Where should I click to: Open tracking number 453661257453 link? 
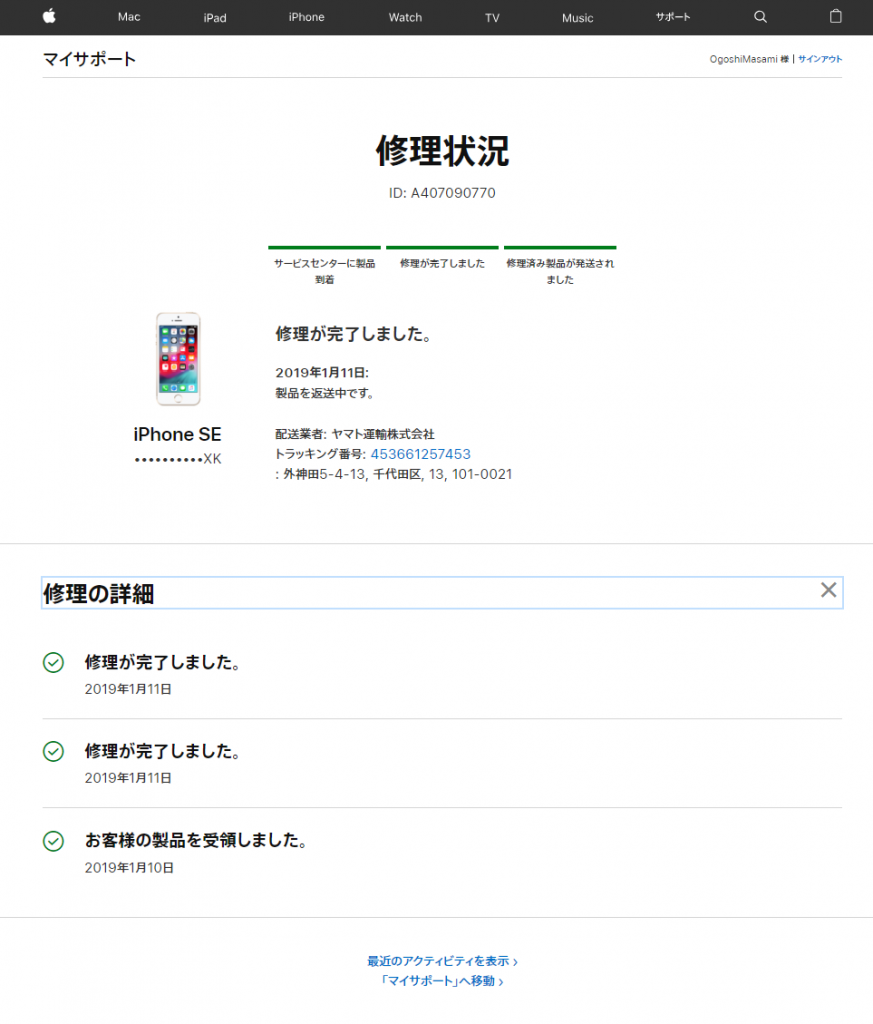pyautogui.click(x=421, y=454)
